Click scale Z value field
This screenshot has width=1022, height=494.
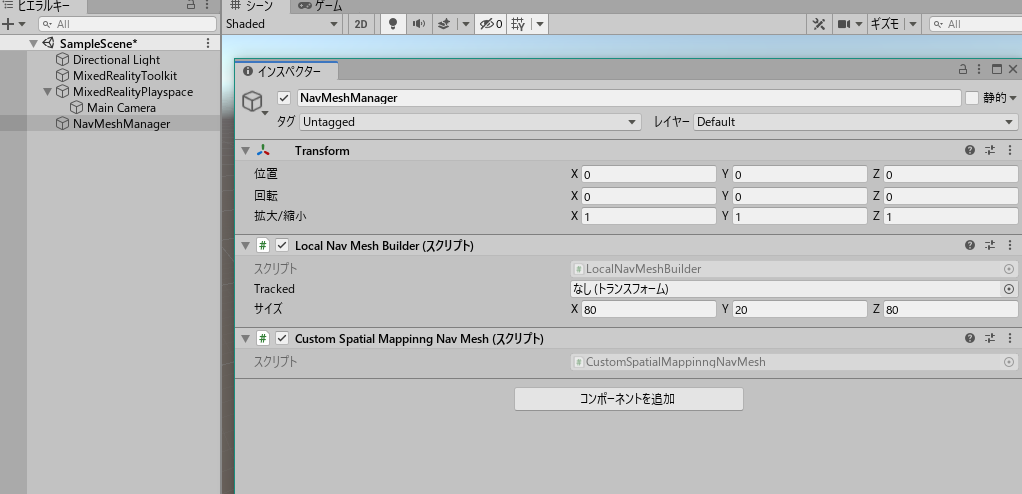coord(951,216)
